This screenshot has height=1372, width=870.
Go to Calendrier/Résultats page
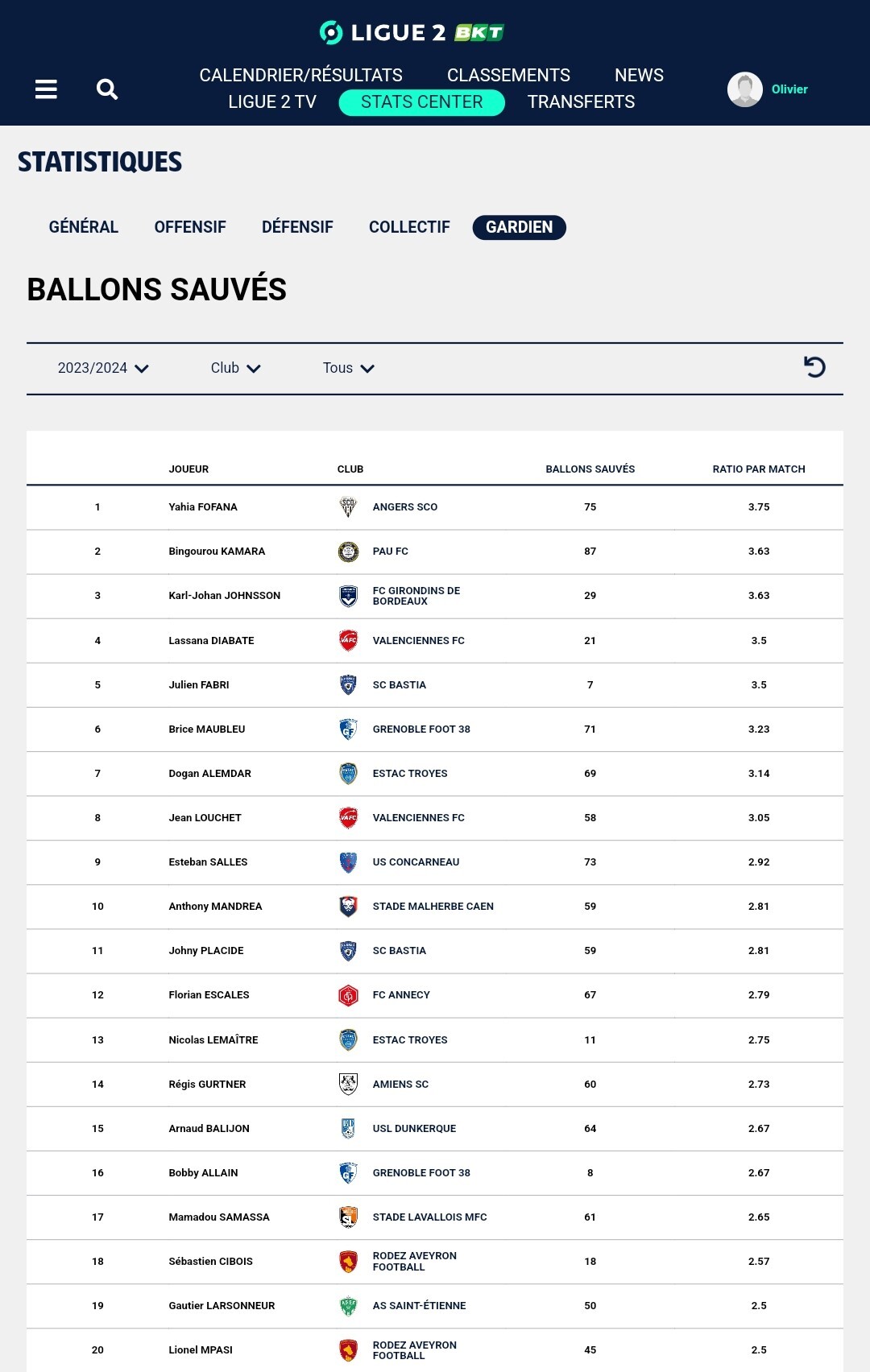[x=300, y=75]
